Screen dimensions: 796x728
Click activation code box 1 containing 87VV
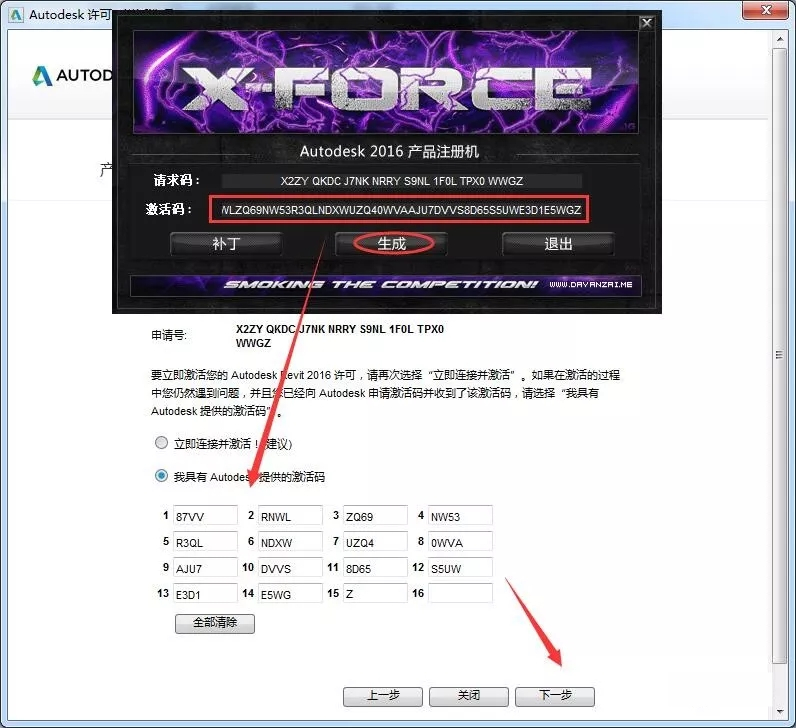(x=205, y=515)
